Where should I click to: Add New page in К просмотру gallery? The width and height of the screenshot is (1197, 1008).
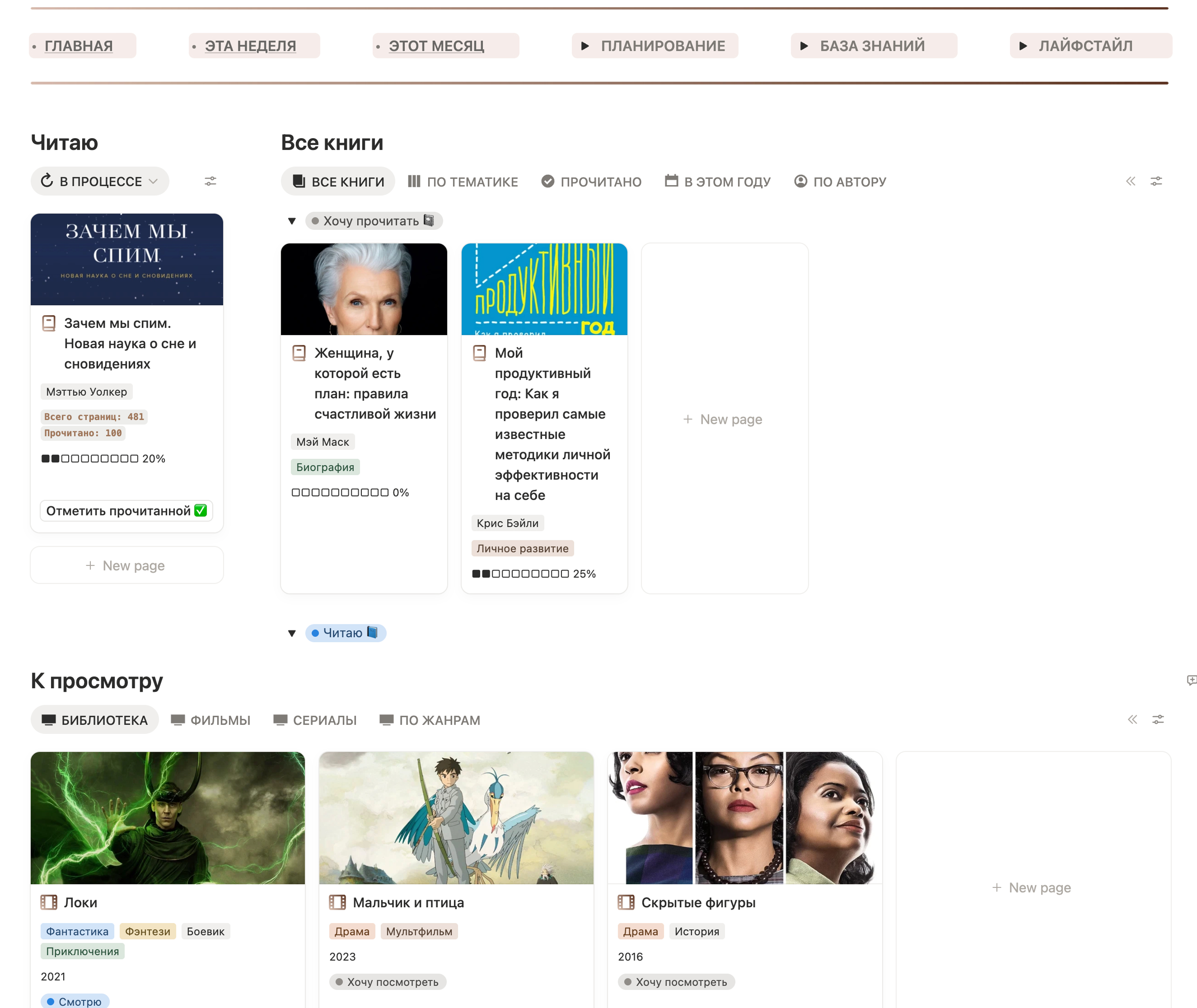pos(1033,887)
